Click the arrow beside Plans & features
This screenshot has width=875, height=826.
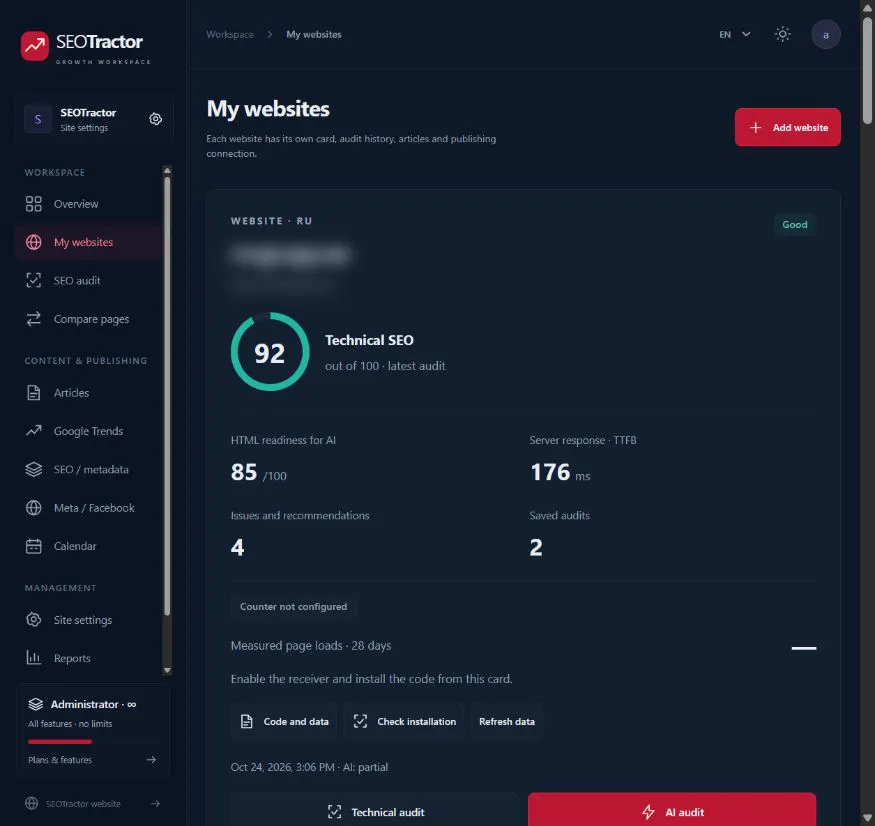pos(151,760)
